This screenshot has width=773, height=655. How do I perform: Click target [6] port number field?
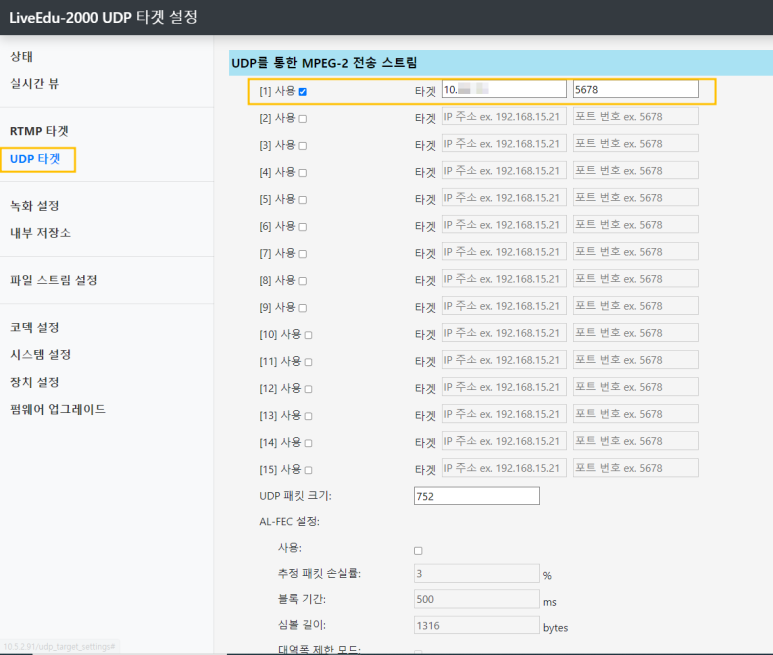(635, 225)
